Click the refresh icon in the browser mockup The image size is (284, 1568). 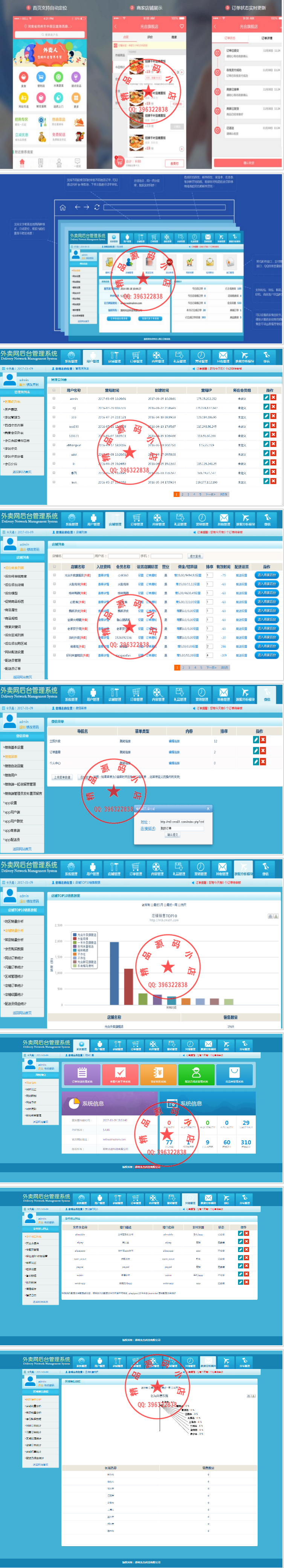point(97,207)
